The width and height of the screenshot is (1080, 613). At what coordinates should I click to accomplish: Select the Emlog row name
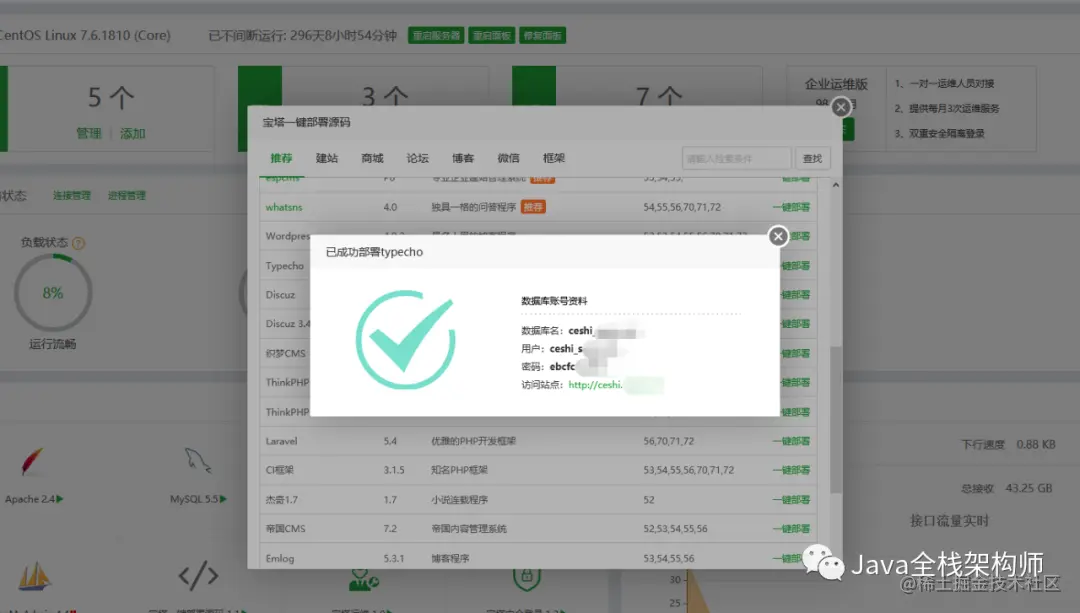click(280, 558)
